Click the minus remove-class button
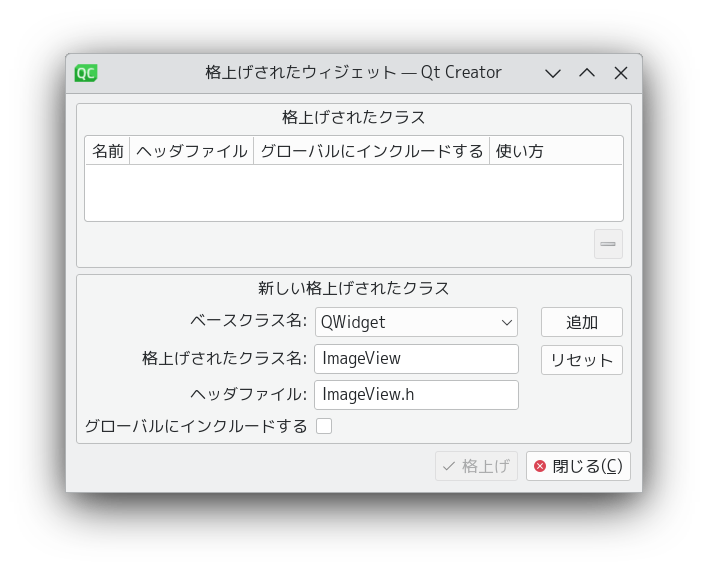Viewport: 709px width, 571px height. tap(608, 244)
